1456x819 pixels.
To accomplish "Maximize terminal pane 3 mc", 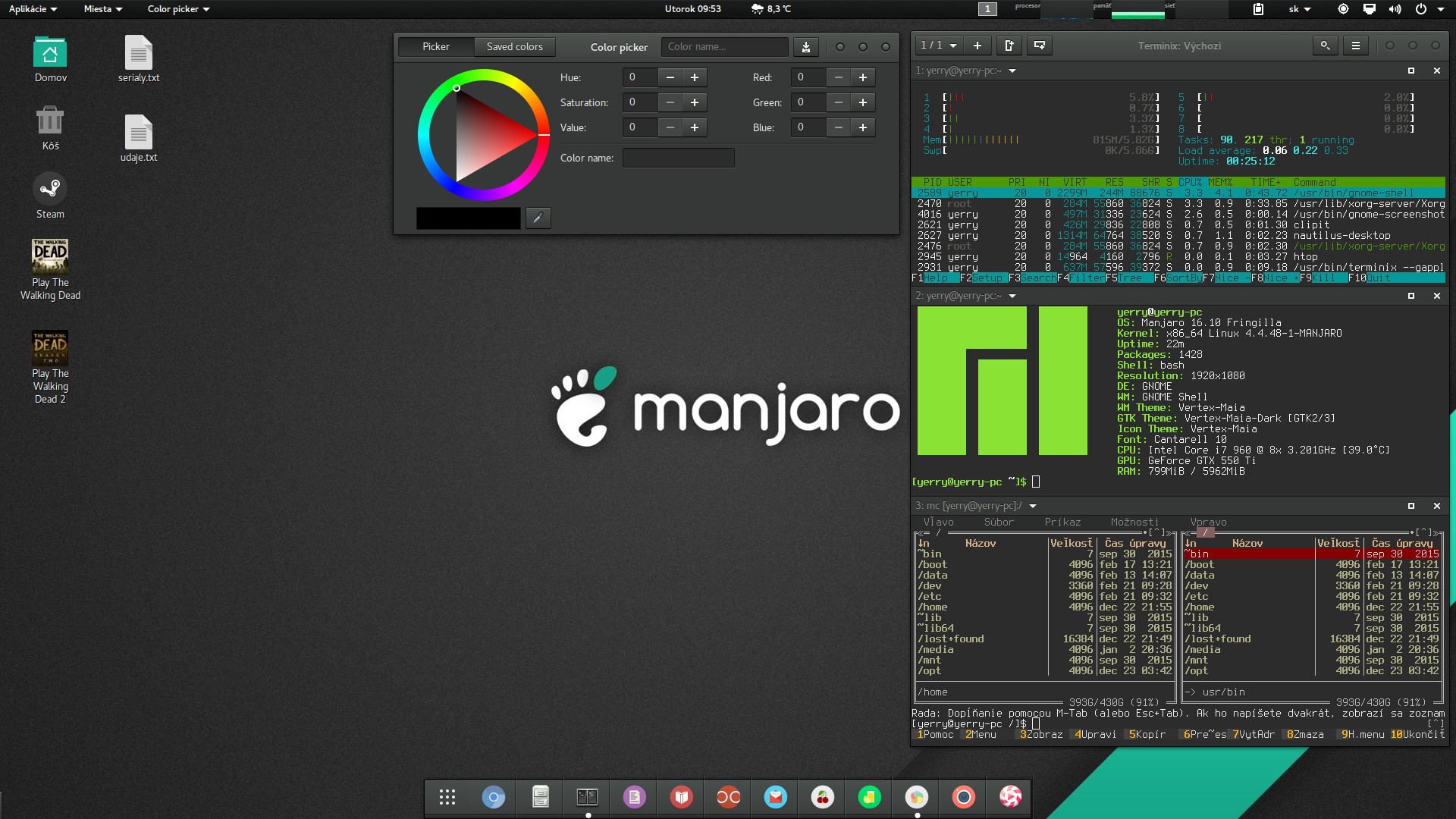I will point(1411,506).
